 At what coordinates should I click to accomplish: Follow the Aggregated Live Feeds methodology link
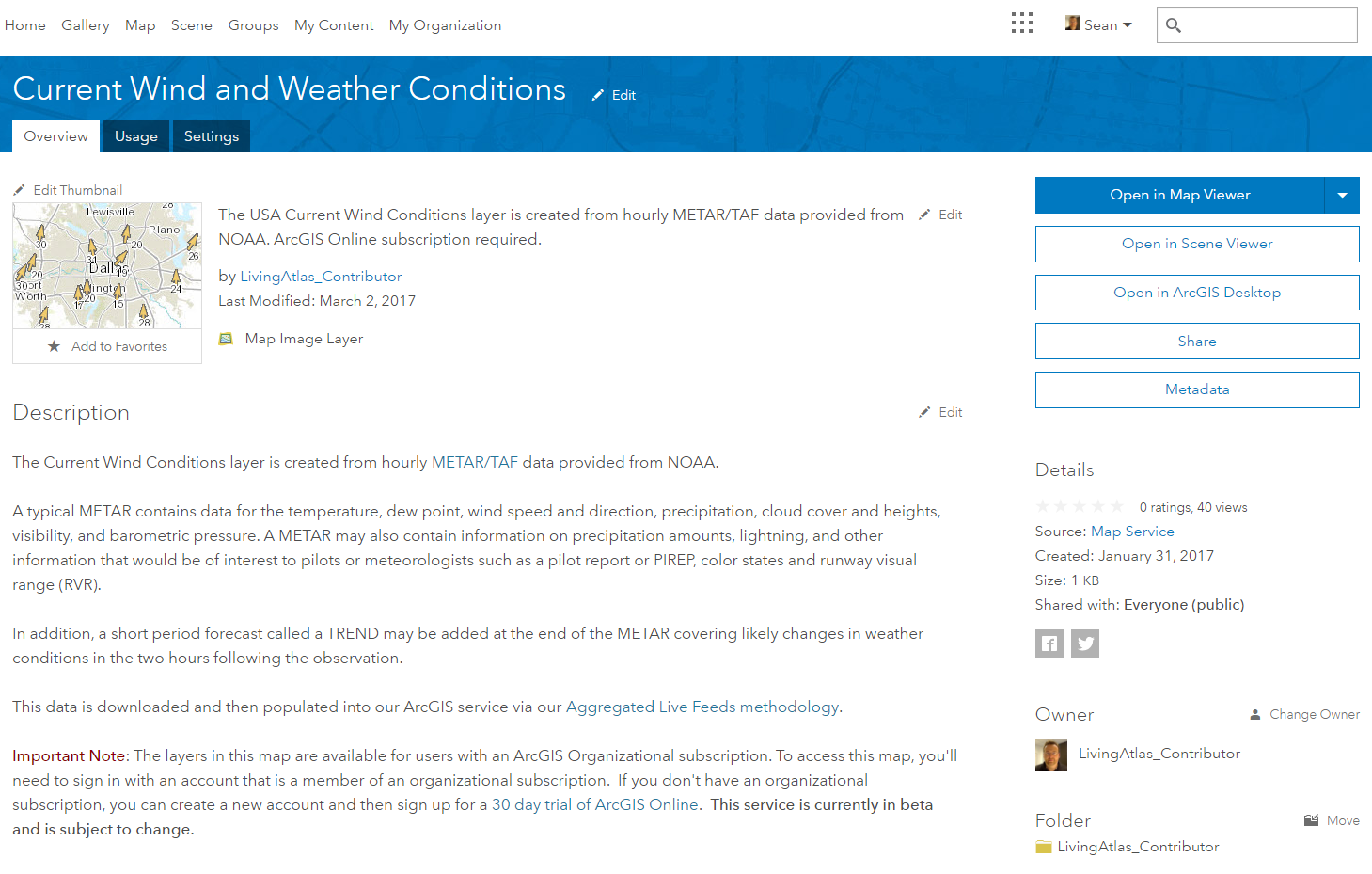click(x=702, y=707)
